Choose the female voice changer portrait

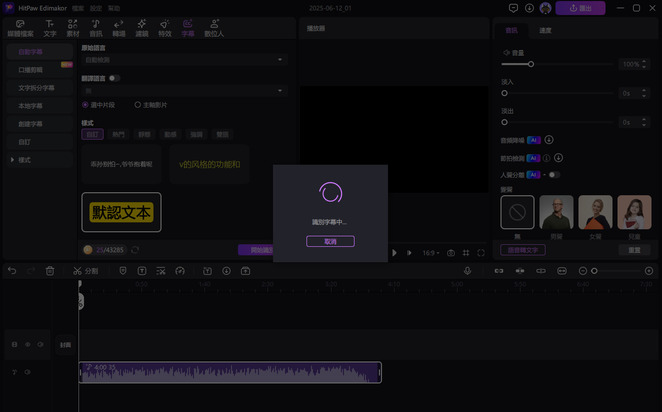pos(595,212)
